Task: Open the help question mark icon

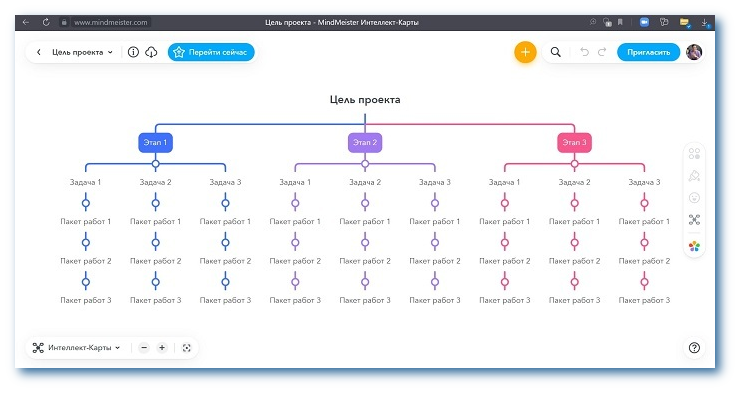Action: 694,348
